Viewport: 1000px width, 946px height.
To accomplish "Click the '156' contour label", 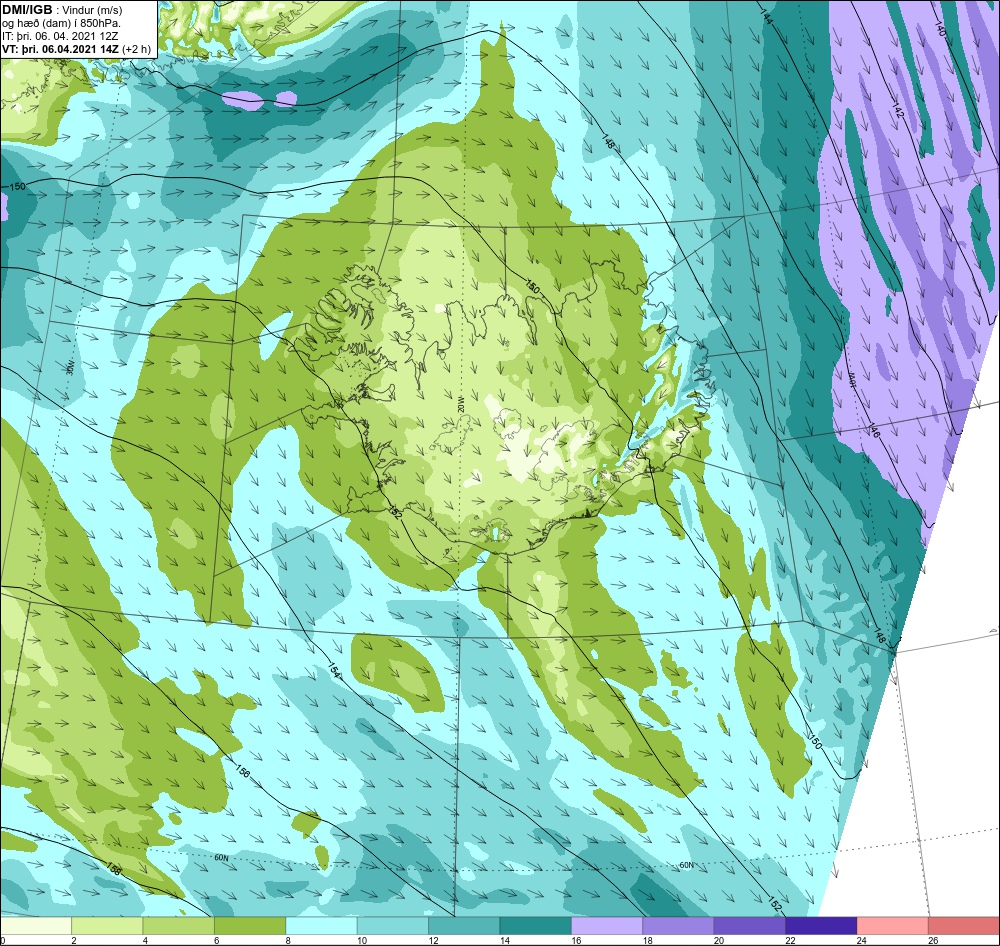I will click(242, 771).
